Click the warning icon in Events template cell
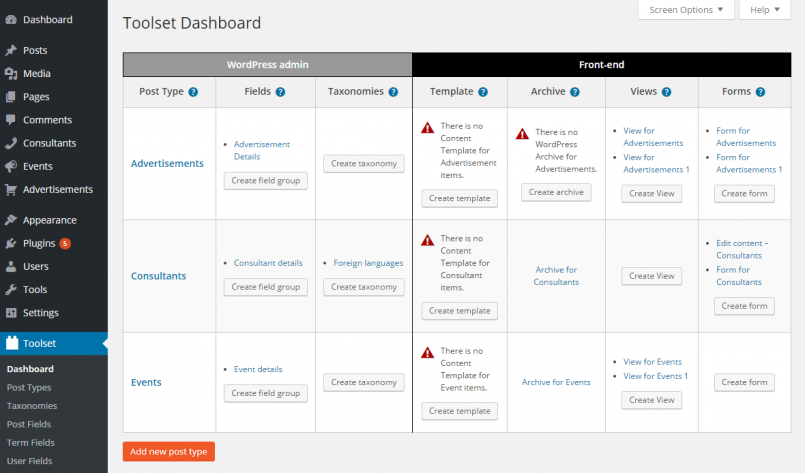 pyautogui.click(x=427, y=352)
